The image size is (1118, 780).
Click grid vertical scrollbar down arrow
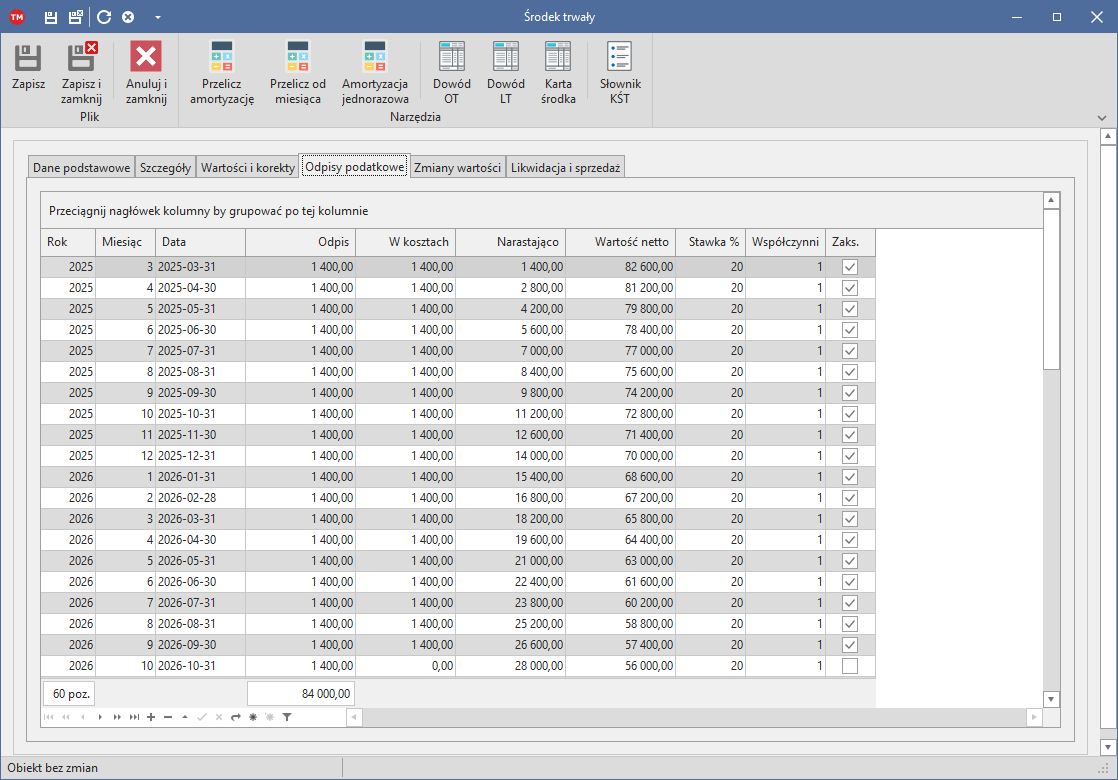(1050, 699)
